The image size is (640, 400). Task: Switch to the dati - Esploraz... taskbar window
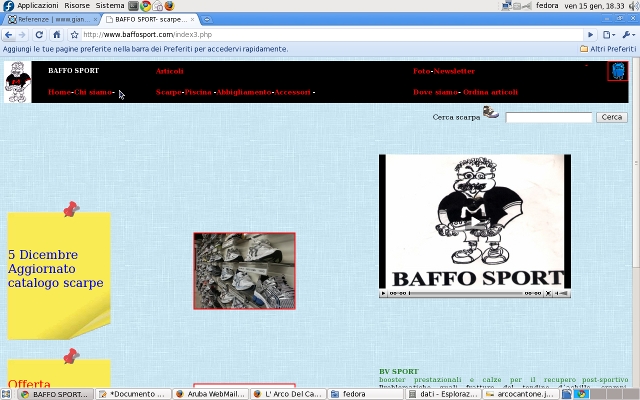[443, 394]
